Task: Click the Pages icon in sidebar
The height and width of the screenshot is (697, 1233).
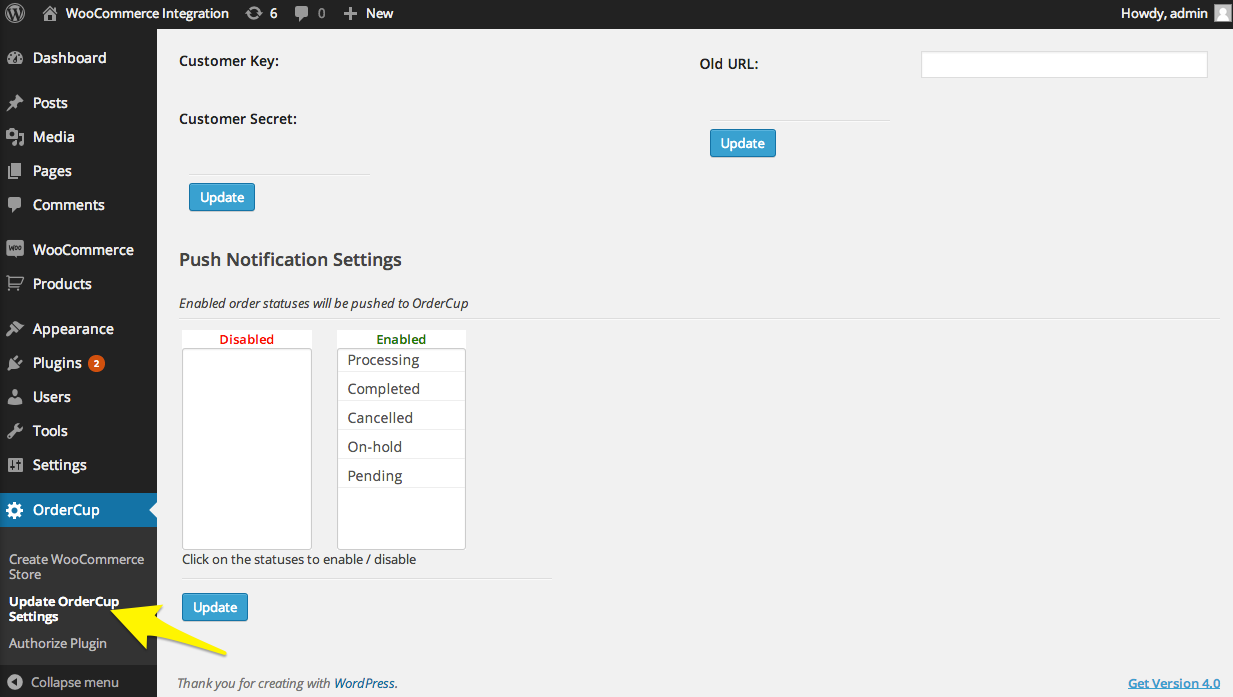Action: pos(15,171)
